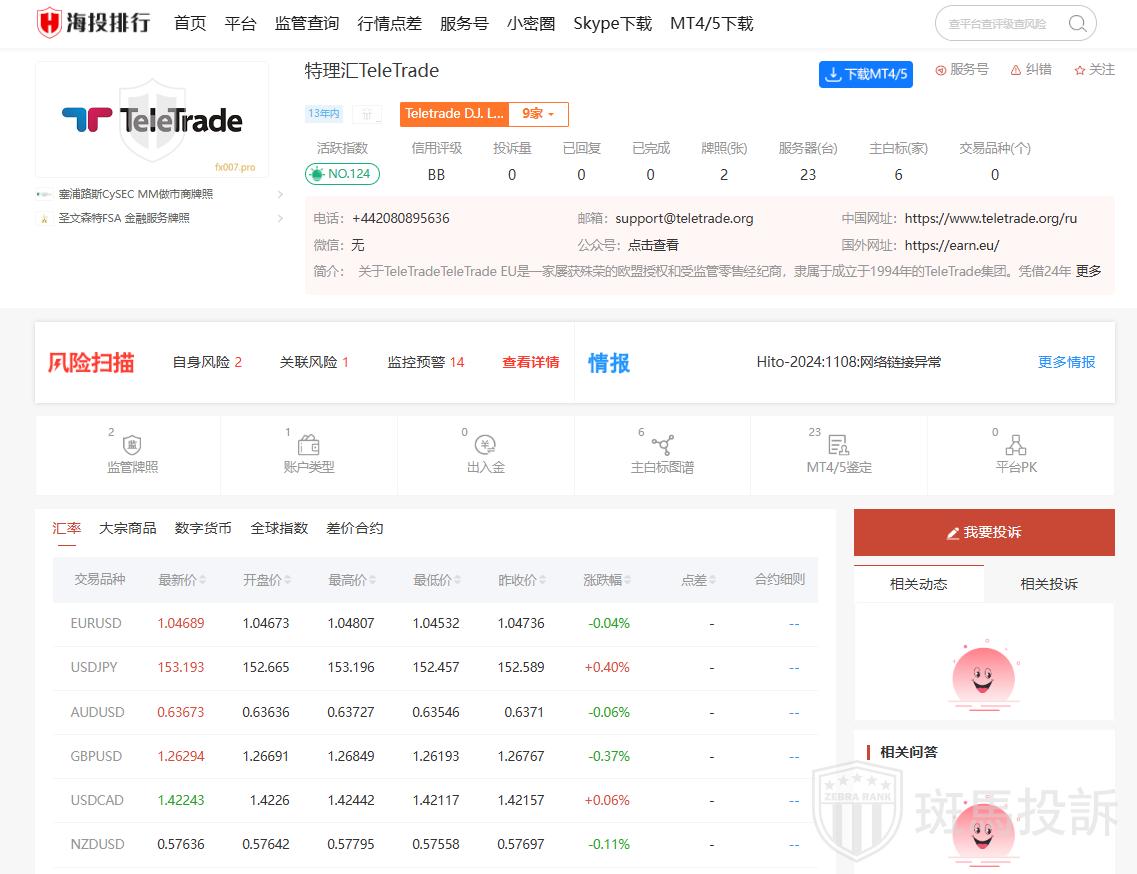
Task: Expand the CySEC license row arrow
Action: click(280, 194)
